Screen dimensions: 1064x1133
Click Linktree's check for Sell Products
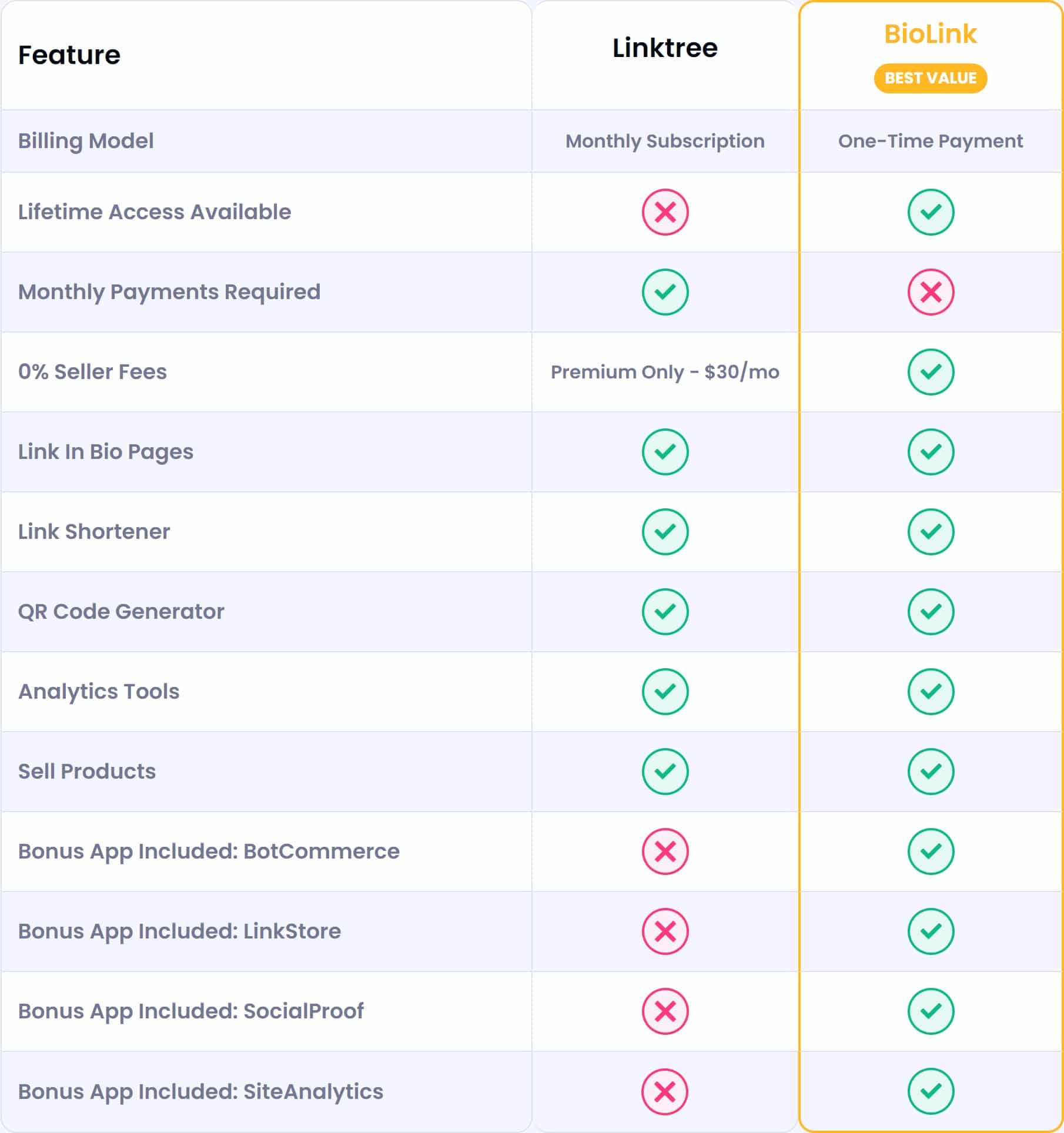click(x=665, y=772)
